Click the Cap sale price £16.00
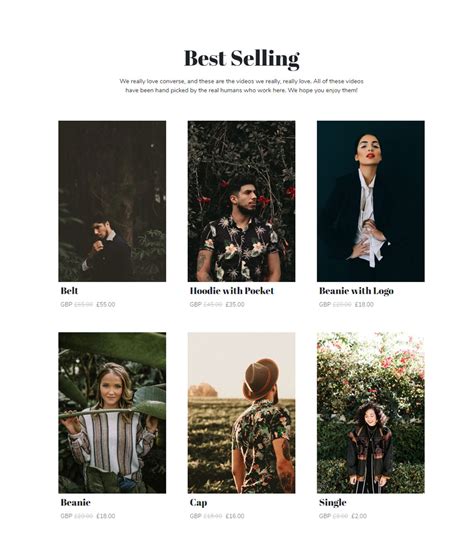This screenshot has height=548, width=474. (235, 516)
